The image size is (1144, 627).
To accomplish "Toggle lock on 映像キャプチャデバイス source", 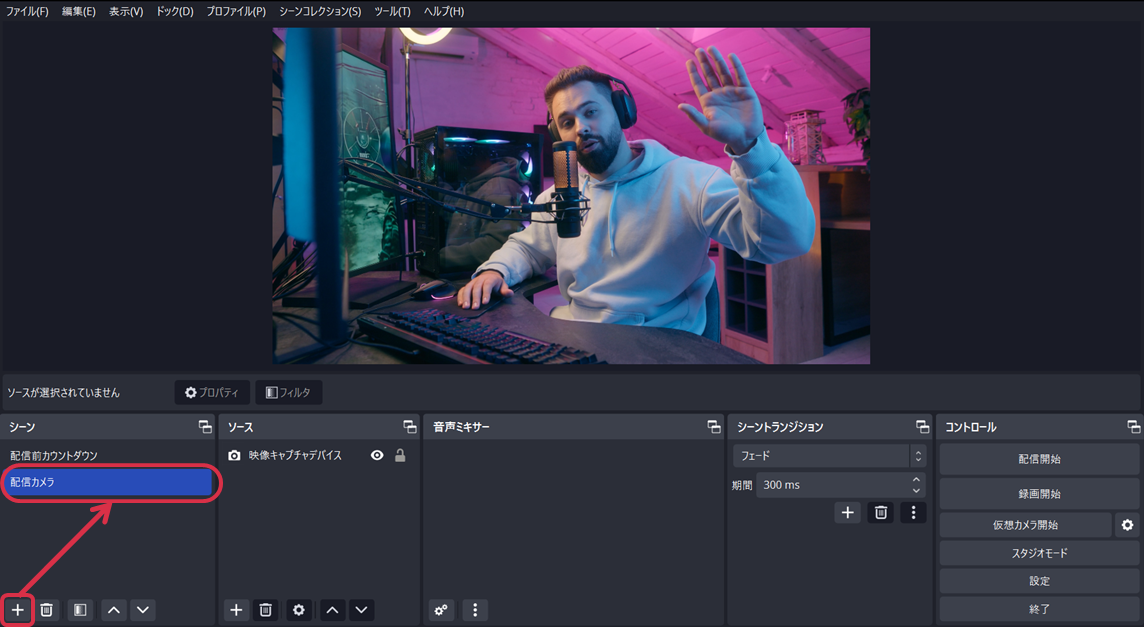I will 400,455.
